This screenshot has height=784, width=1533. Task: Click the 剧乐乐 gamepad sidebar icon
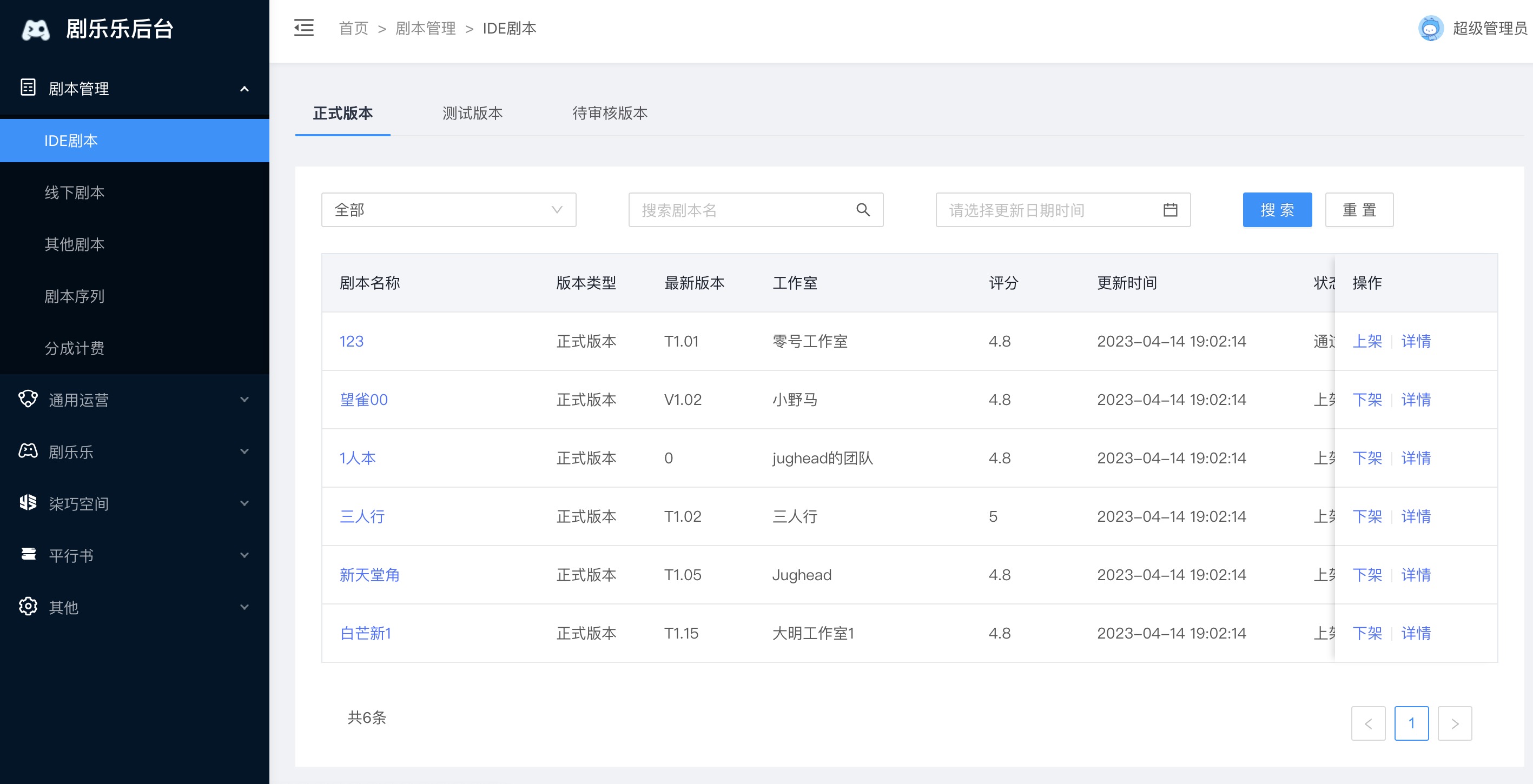coord(28,451)
